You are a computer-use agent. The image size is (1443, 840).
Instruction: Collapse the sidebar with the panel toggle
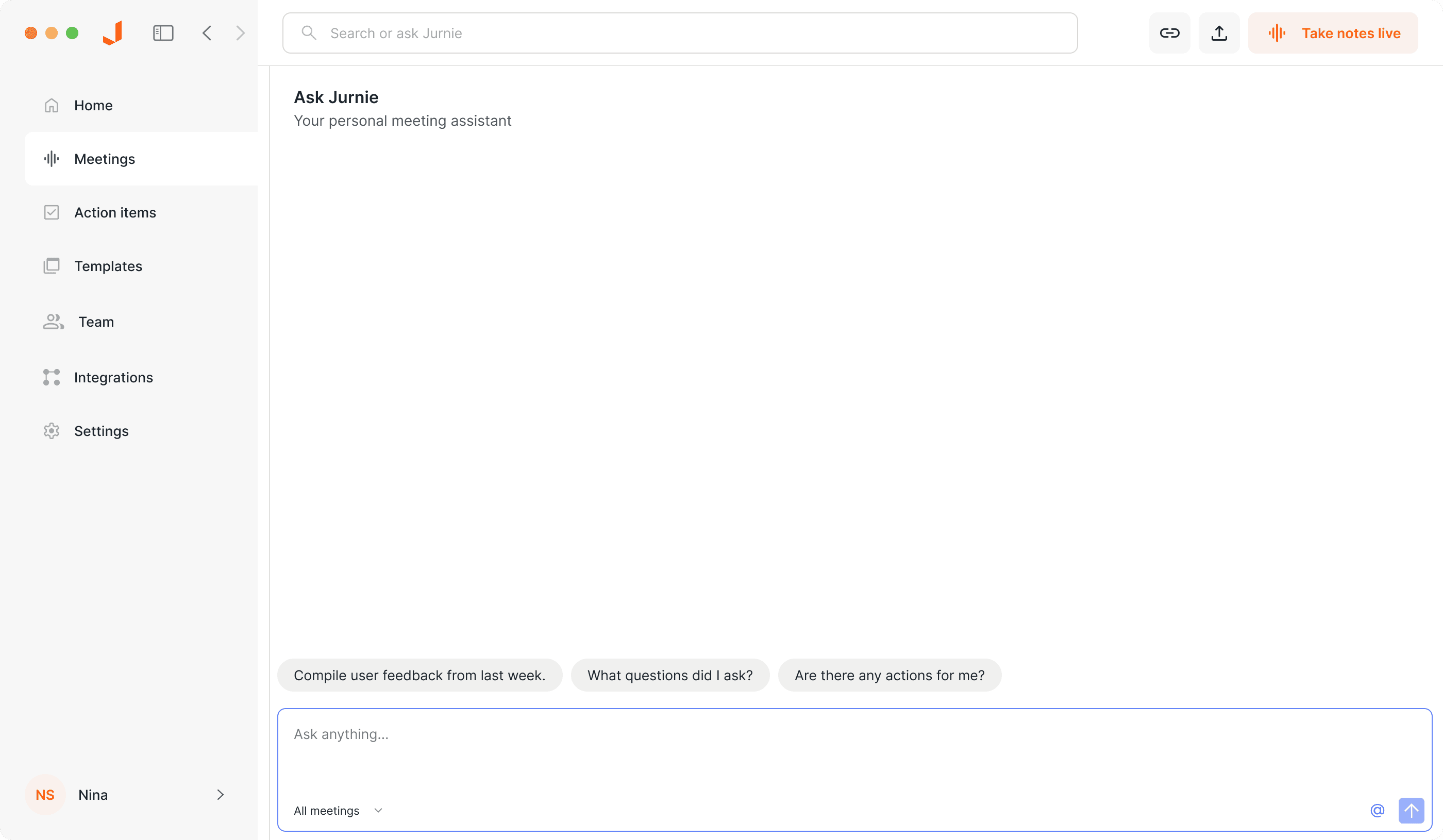[x=163, y=32]
